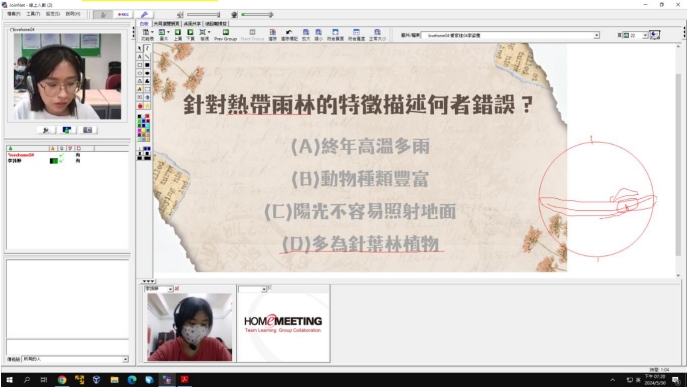The height and width of the screenshot is (387, 687).
Task: Toggle microphone button under presenter video
Action: [x=46, y=130]
